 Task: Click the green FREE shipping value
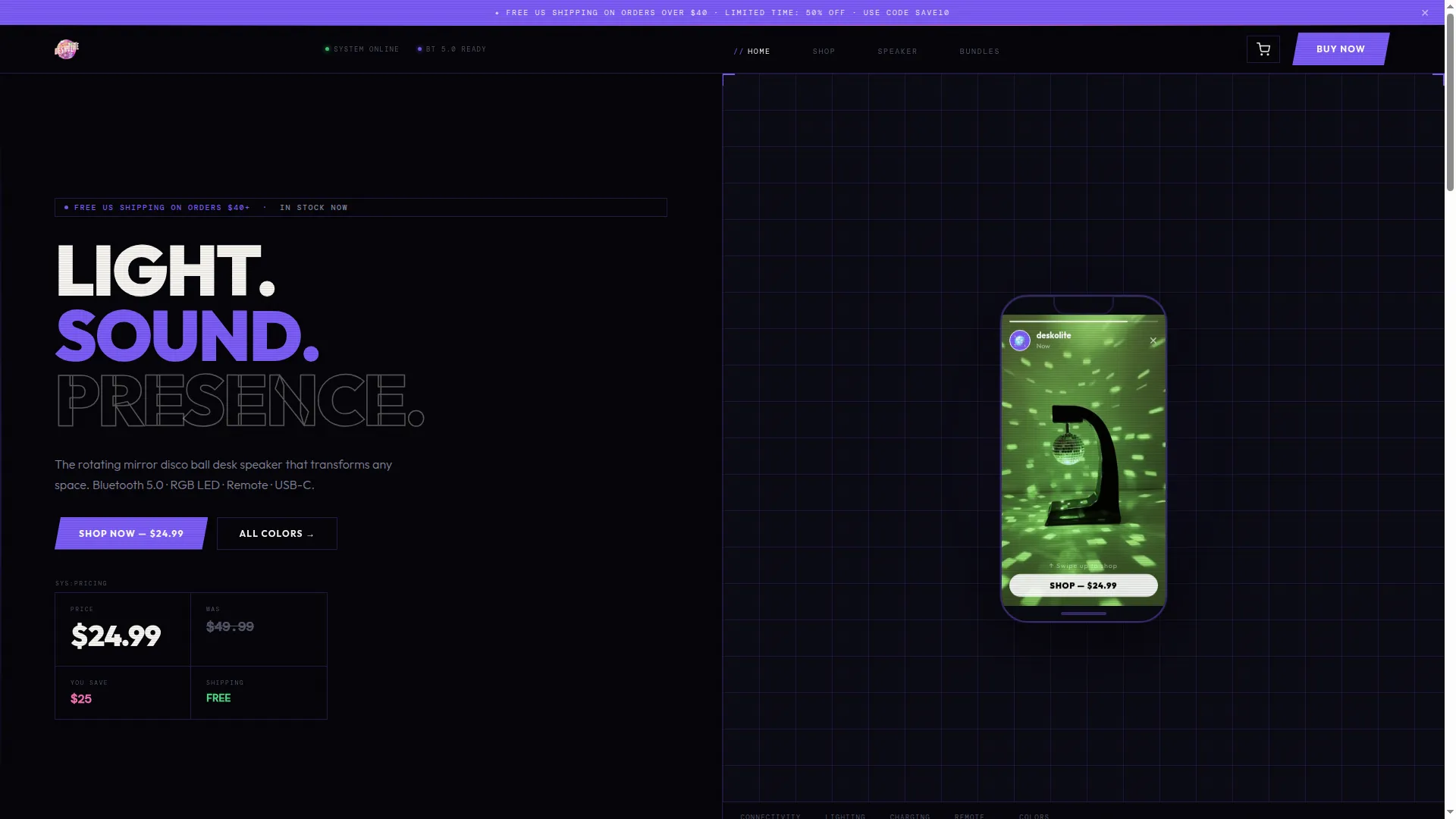[x=218, y=698]
